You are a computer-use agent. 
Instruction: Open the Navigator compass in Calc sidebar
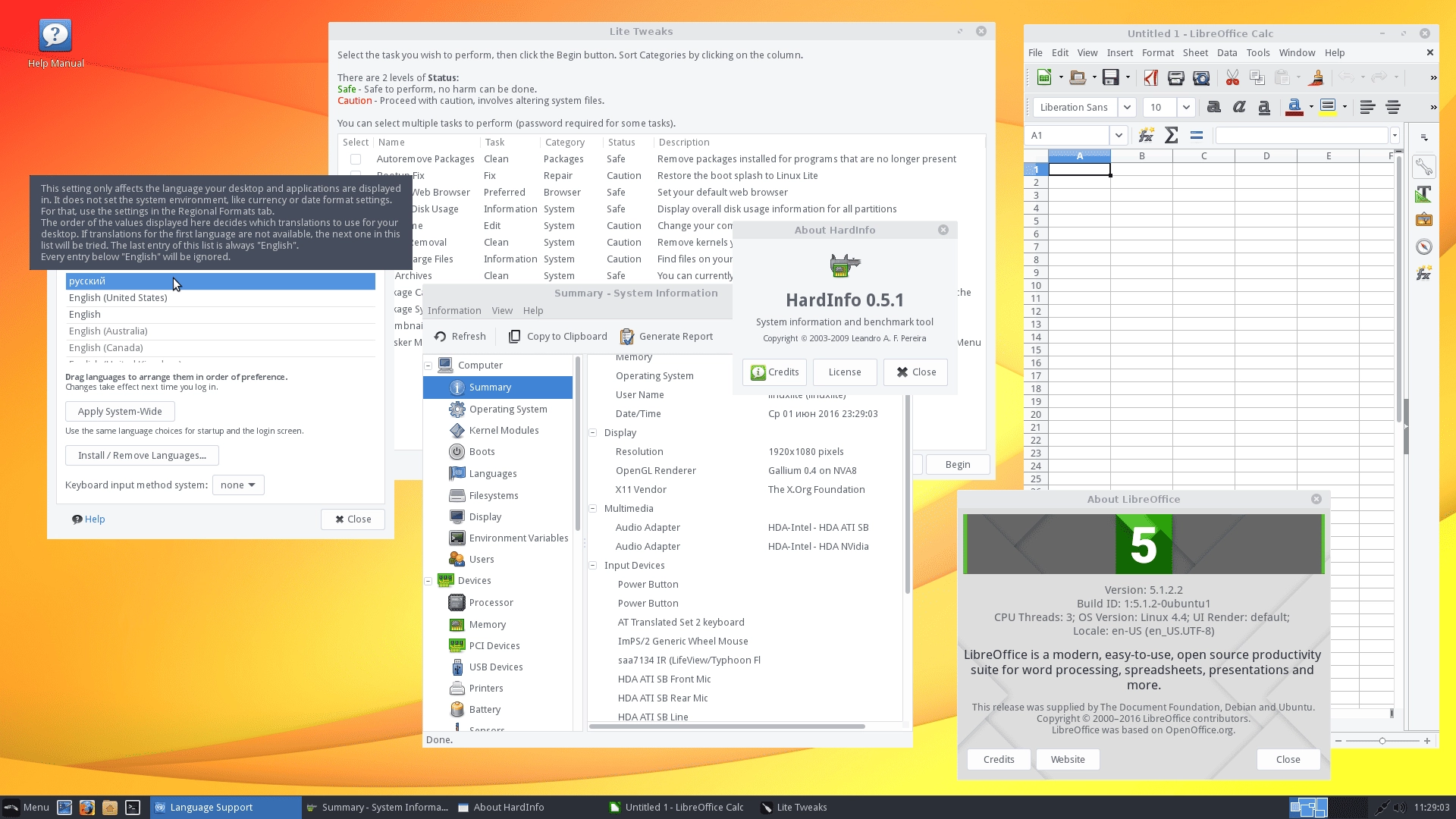click(1424, 246)
